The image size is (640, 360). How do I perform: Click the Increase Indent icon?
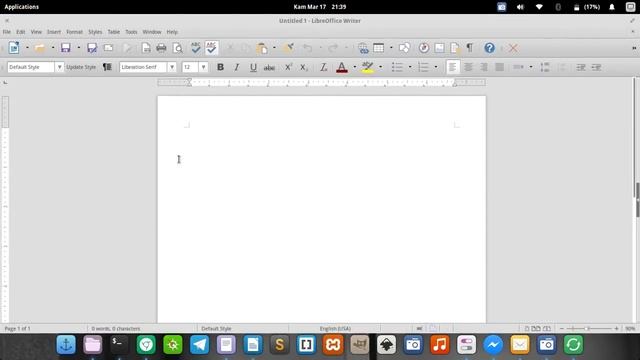pyautogui.click(x=581, y=67)
